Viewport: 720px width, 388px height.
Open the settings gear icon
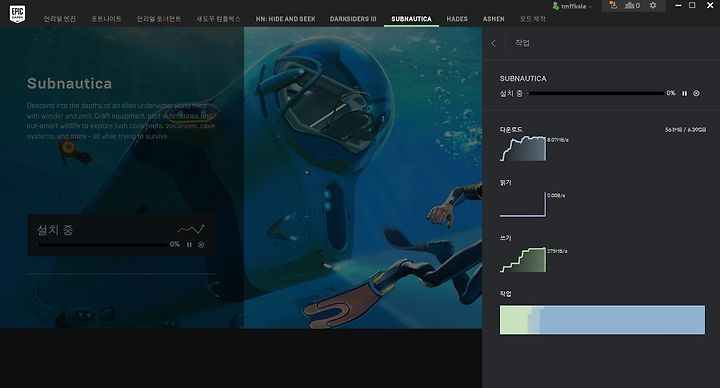coord(653,6)
